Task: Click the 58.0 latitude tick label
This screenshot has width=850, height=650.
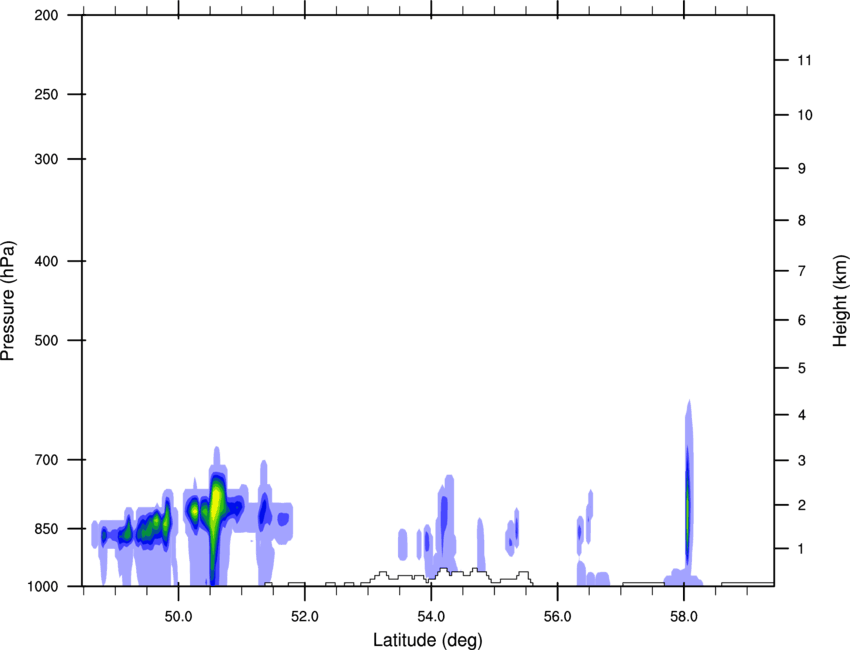Action: coord(684,617)
